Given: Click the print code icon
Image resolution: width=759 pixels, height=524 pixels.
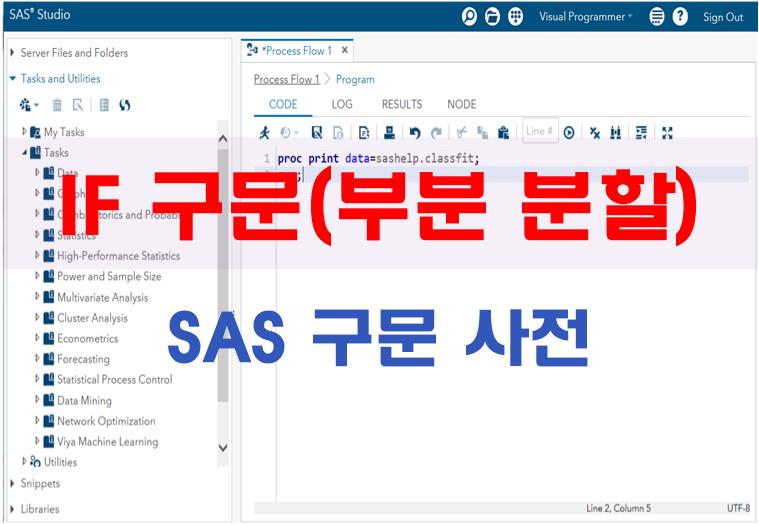Looking at the screenshot, I should click(x=390, y=133).
